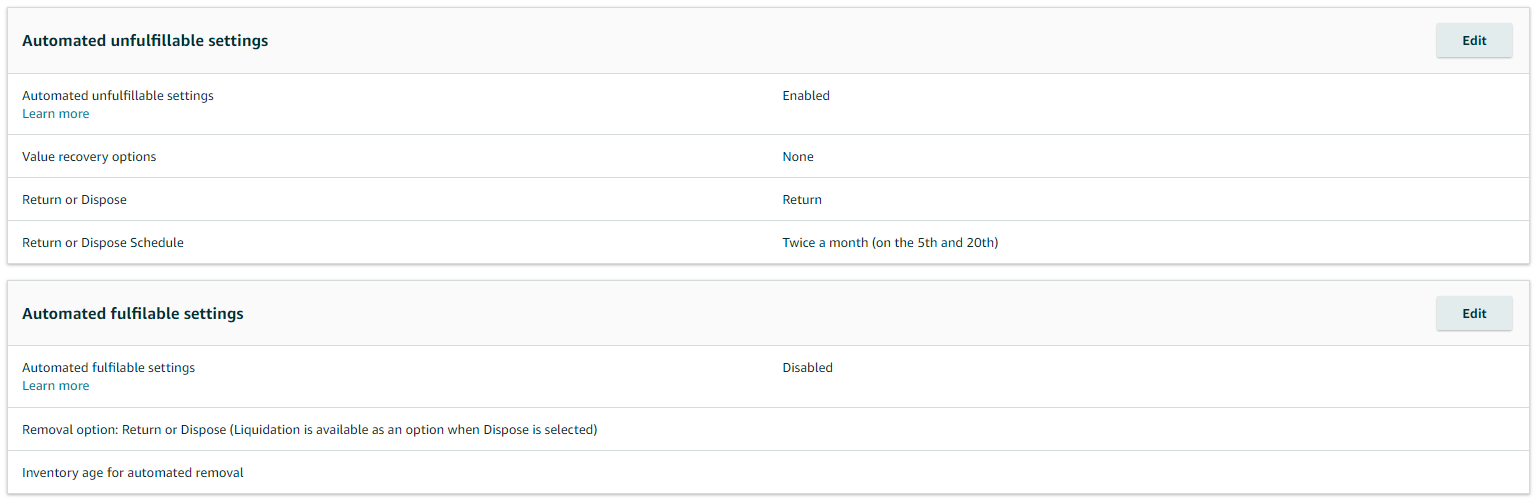Viewport: 1539px width, 503px height.
Task: Click Edit for Automated fulfilable settings
Action: point(1474,313)
